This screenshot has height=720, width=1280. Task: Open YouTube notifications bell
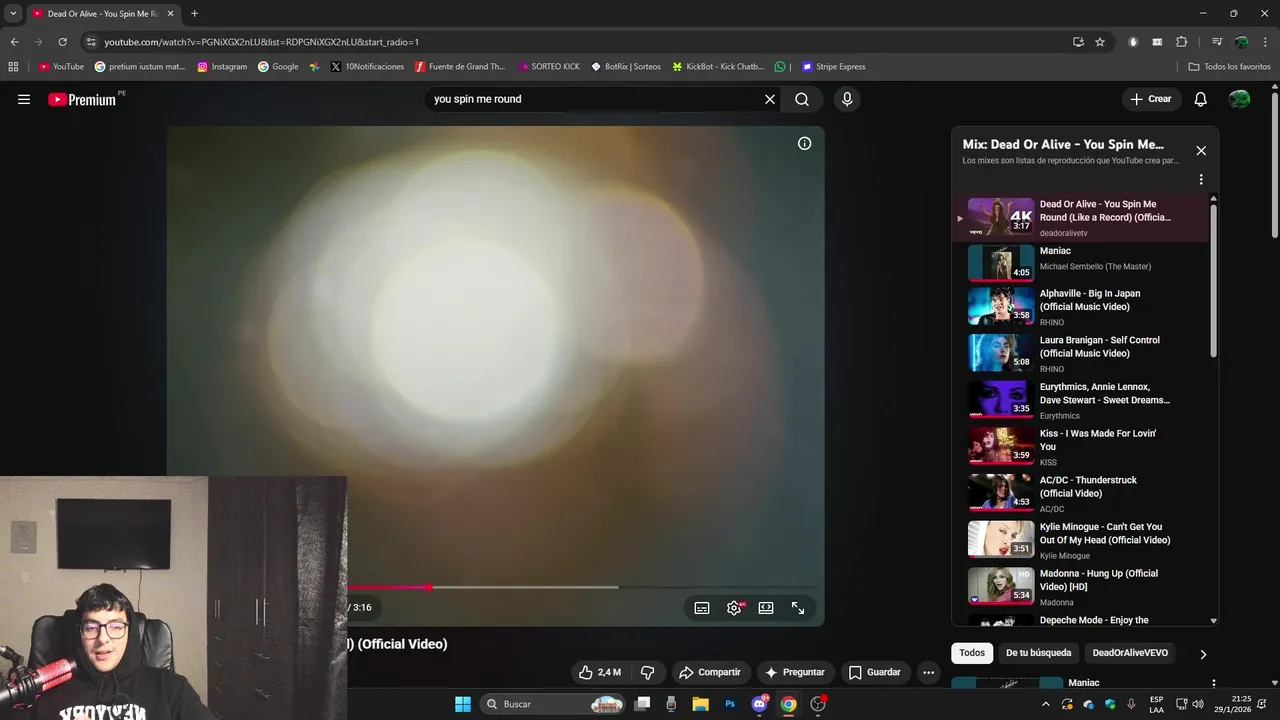[x=1201, y=99]
